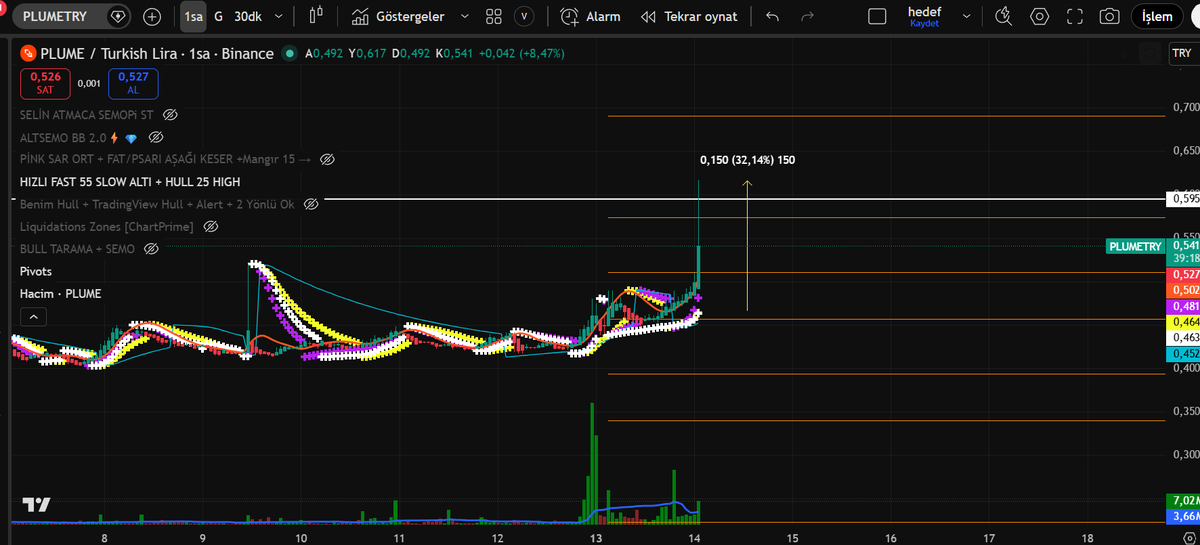Click the 13 date on time axis

tap(597, 537)
